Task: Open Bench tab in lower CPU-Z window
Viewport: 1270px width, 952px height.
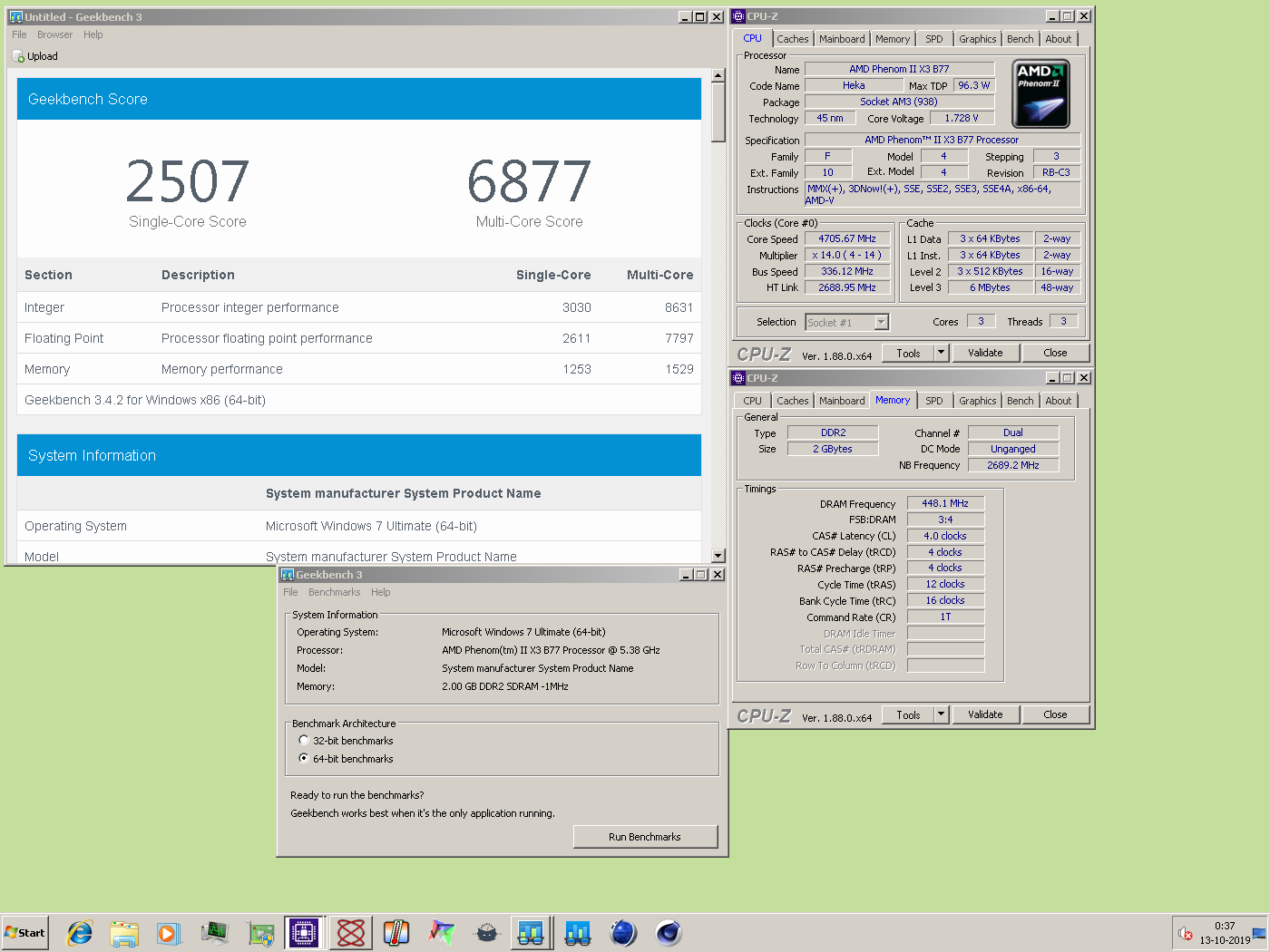Action: [1021, 401]
